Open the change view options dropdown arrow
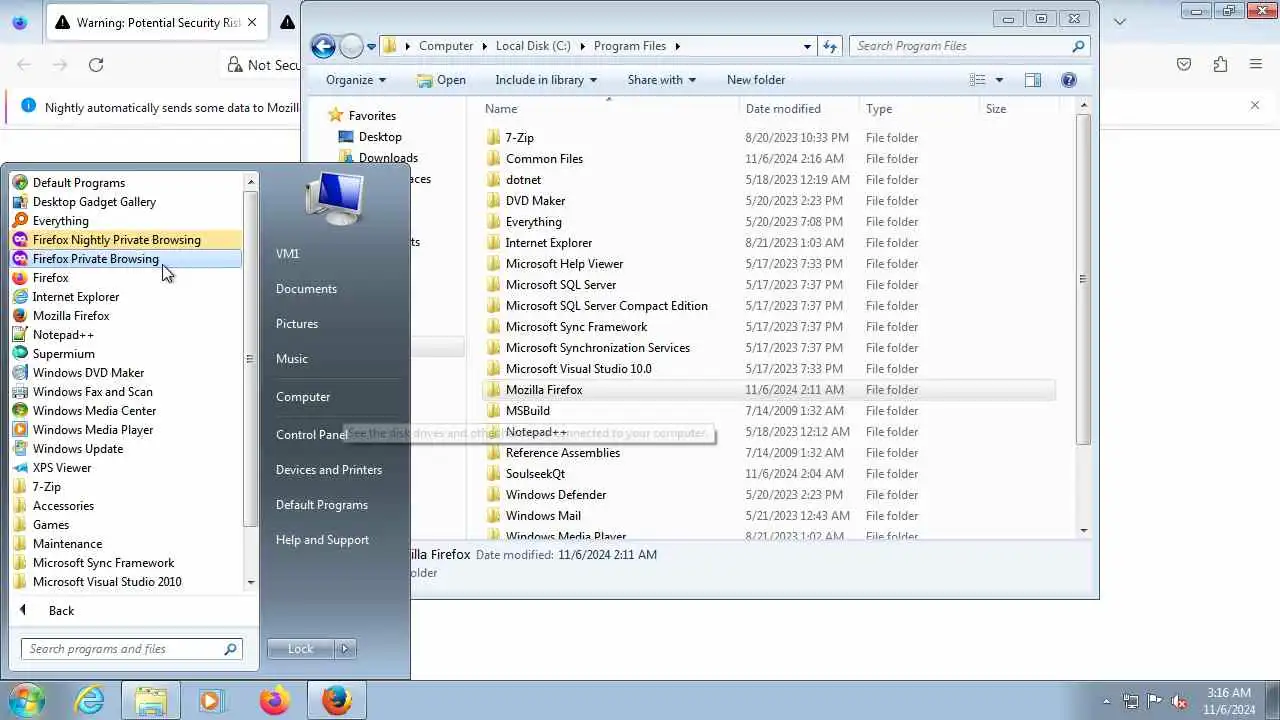Viewport: 1280px width, 720px height. click(998, 80)
